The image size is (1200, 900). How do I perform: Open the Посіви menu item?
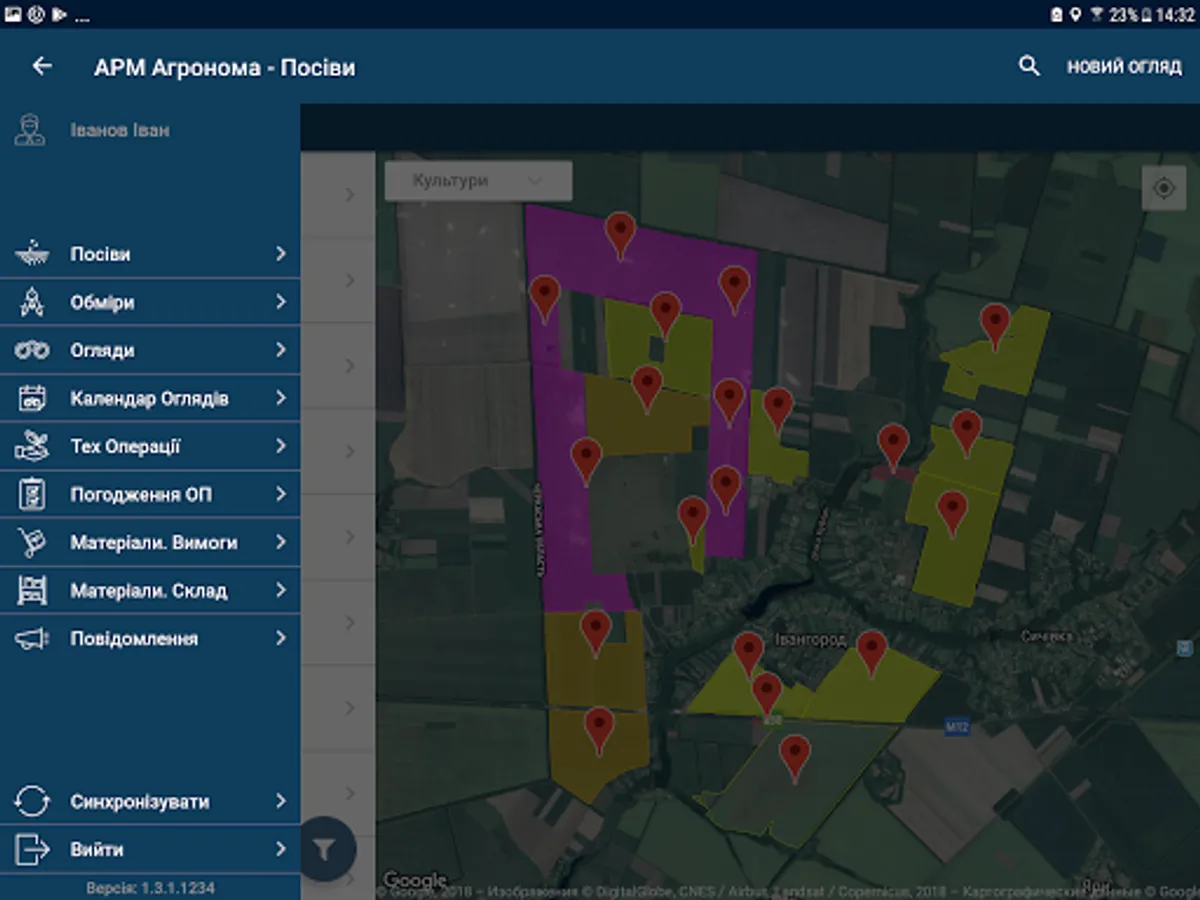[x=150, y=254]
